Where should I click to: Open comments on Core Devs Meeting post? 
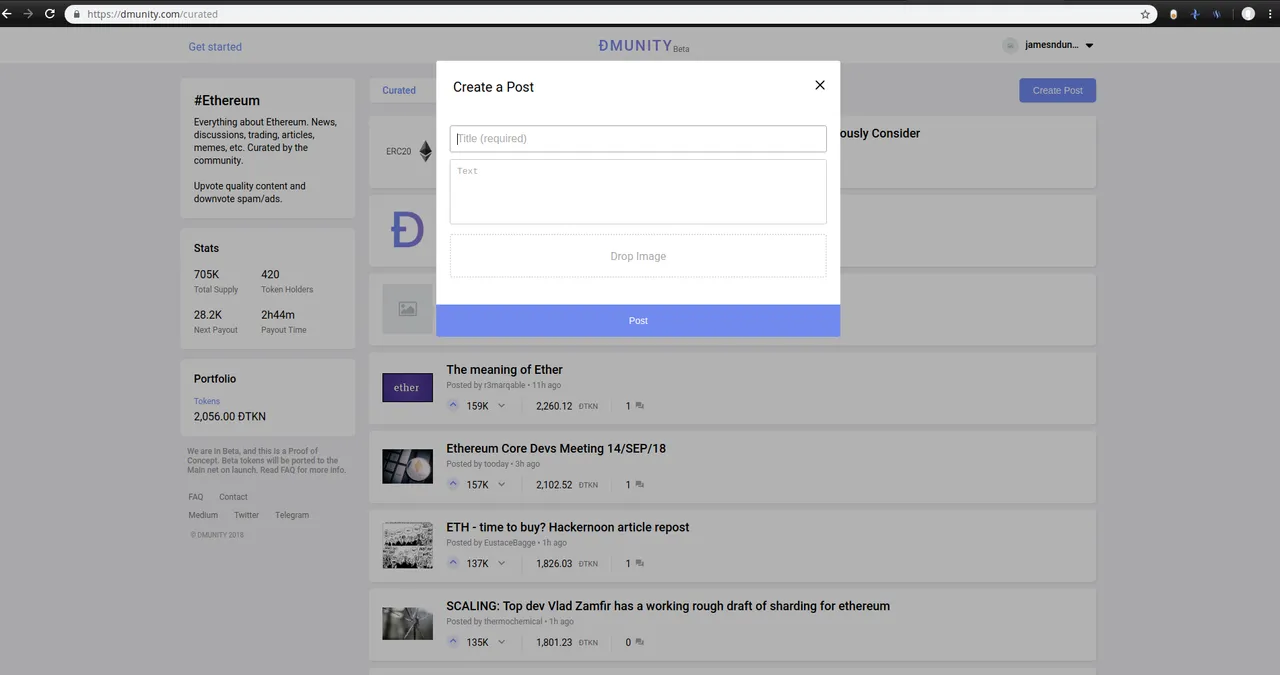635,485
